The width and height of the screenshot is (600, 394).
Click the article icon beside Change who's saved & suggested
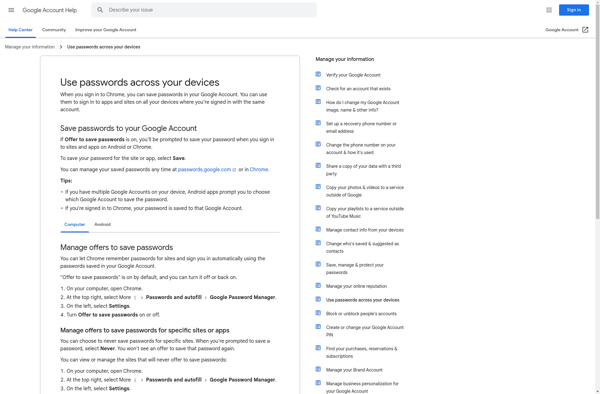tap(318, 243)
